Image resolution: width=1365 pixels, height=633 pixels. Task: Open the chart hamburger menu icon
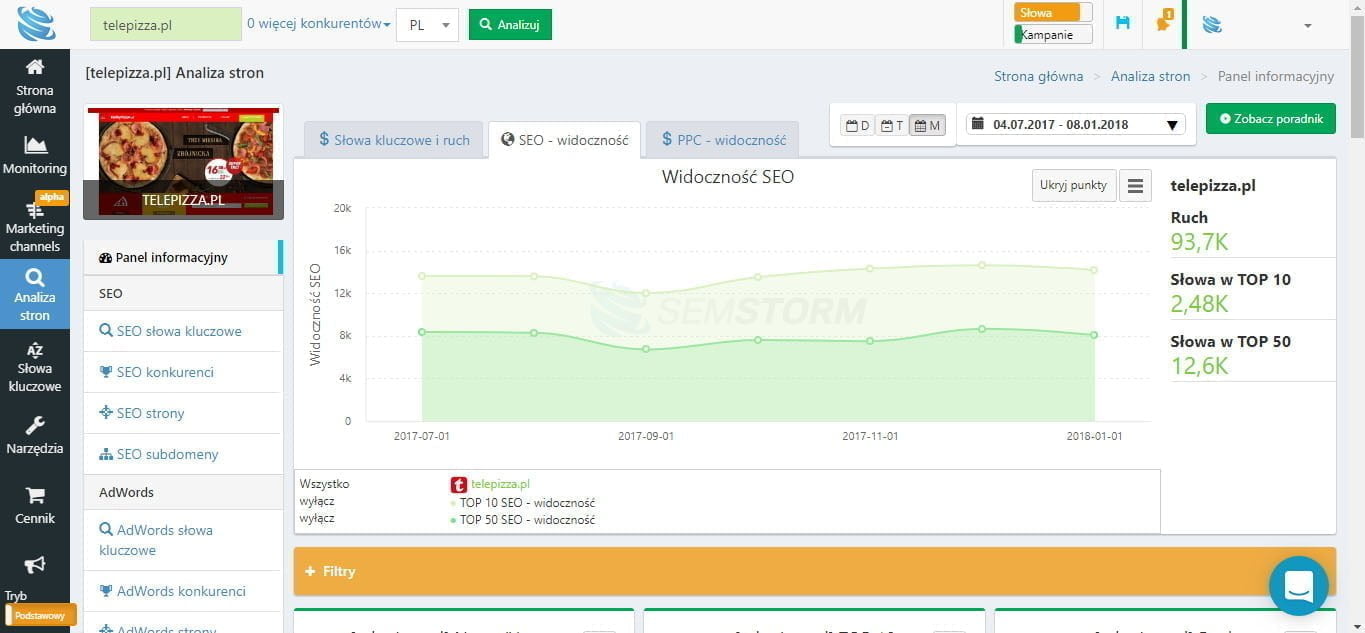click(x=1135, y=185)
